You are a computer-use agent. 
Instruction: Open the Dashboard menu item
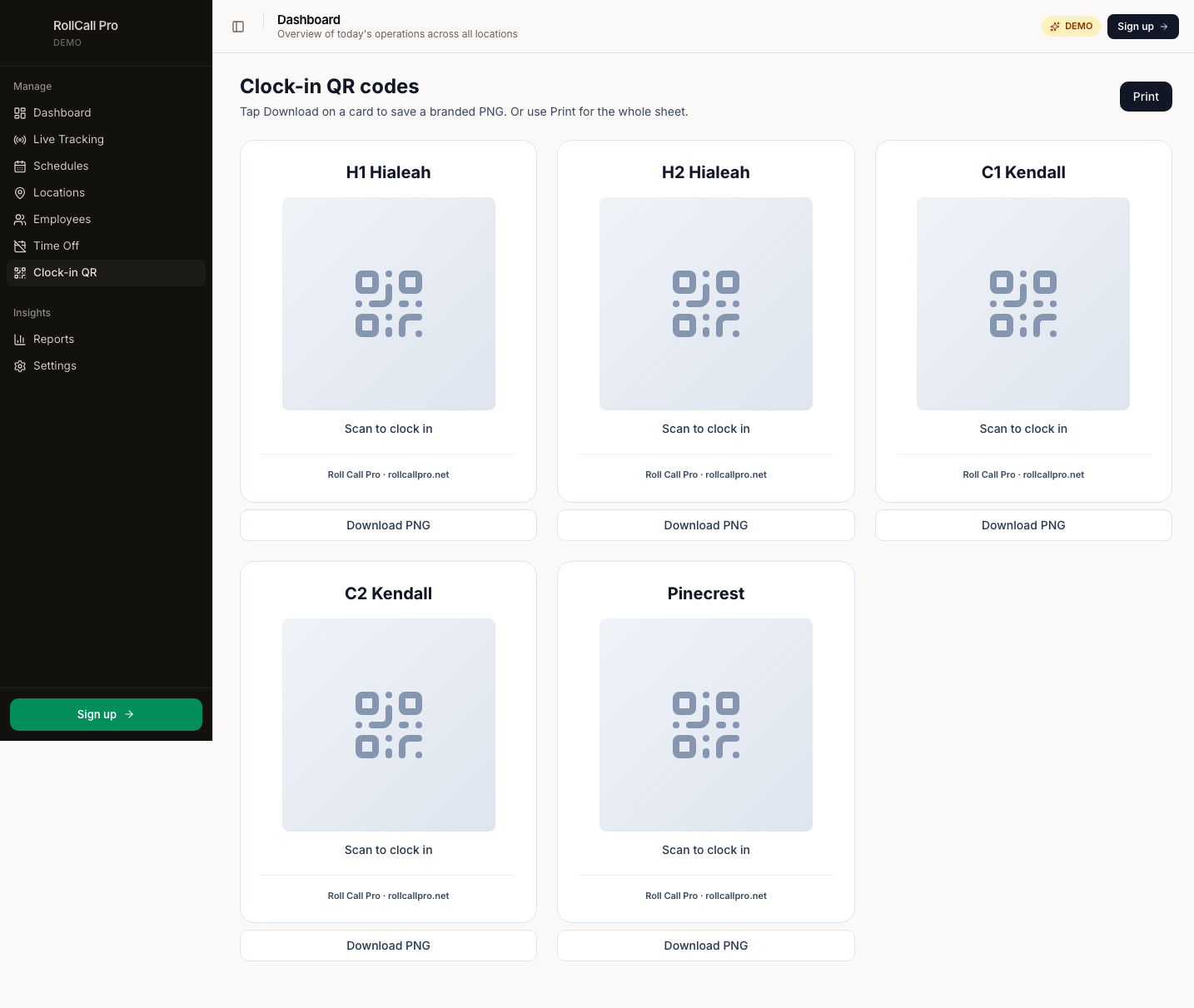tap(106, 113)
